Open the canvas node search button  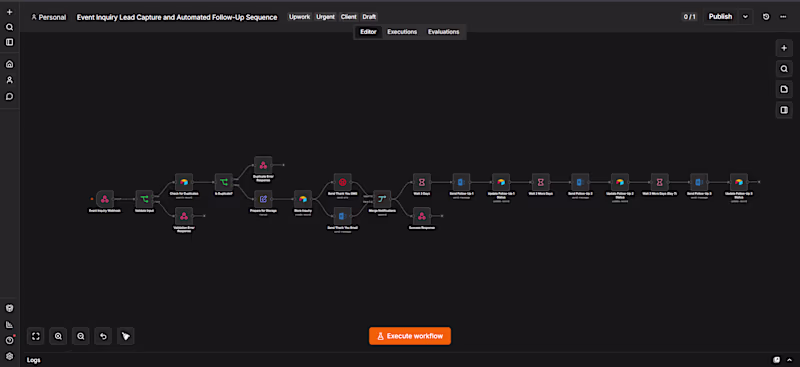point(784,69)
